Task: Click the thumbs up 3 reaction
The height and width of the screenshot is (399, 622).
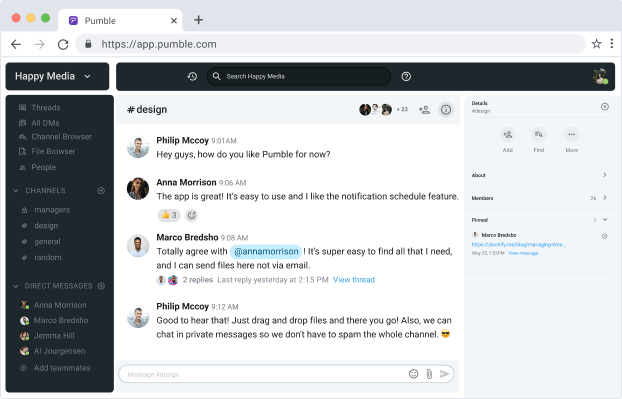Action: pos(169,215)
